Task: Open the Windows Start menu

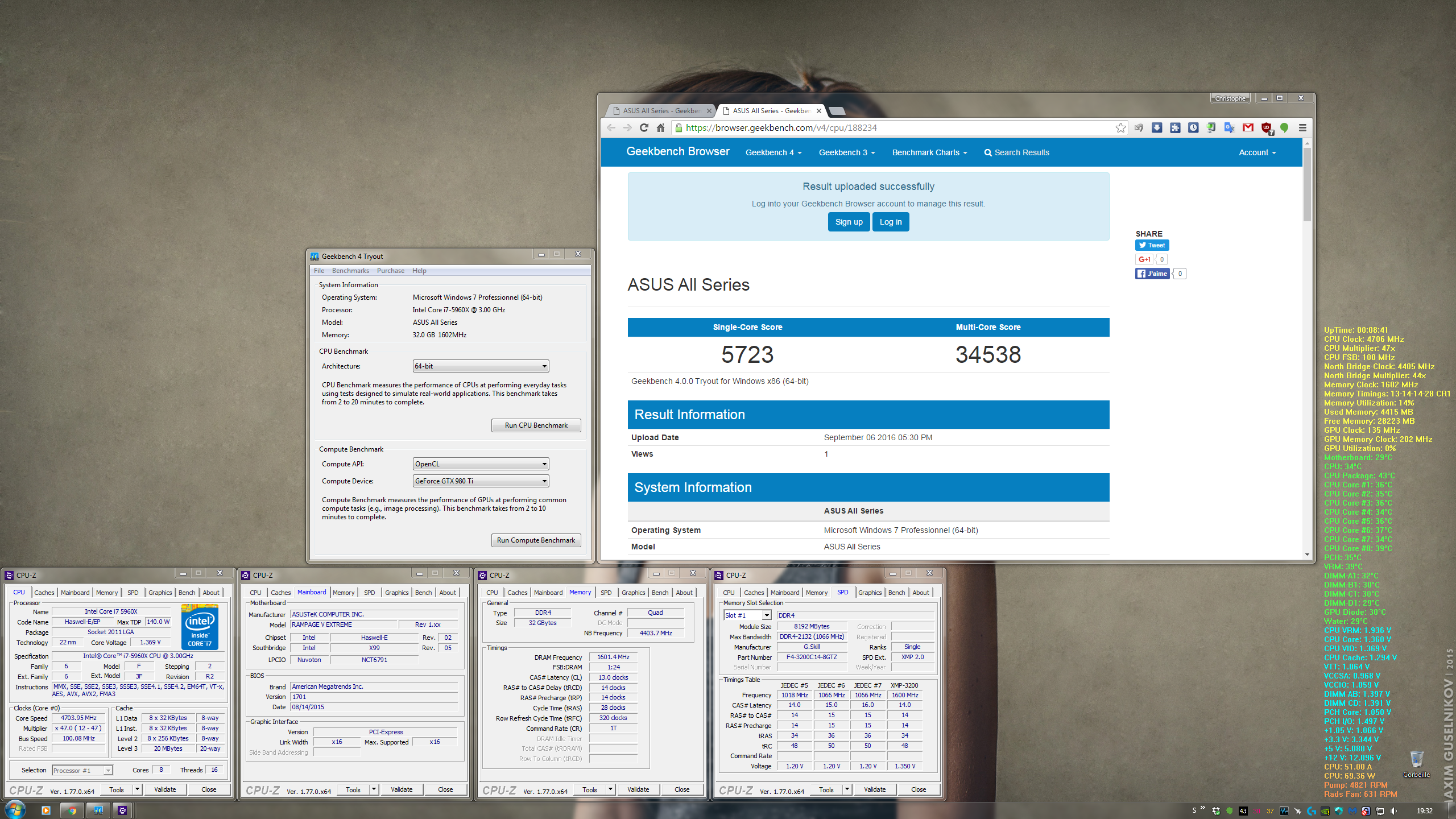Action: point(15,809)
